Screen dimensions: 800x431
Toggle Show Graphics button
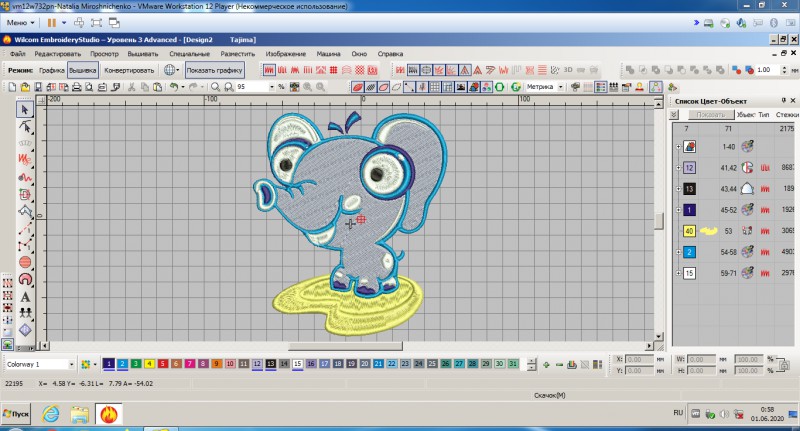point(214,70)
